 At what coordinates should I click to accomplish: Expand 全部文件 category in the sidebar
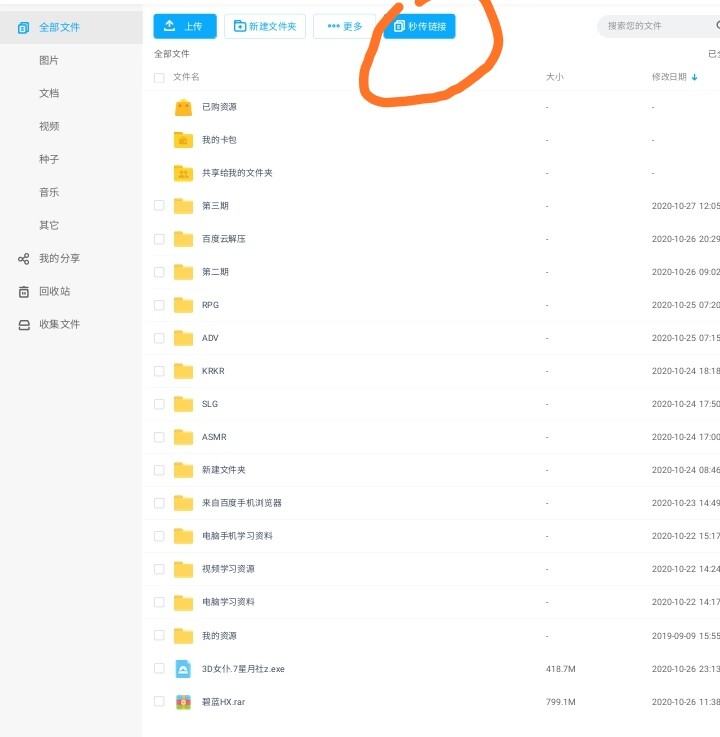coord(60,28)
